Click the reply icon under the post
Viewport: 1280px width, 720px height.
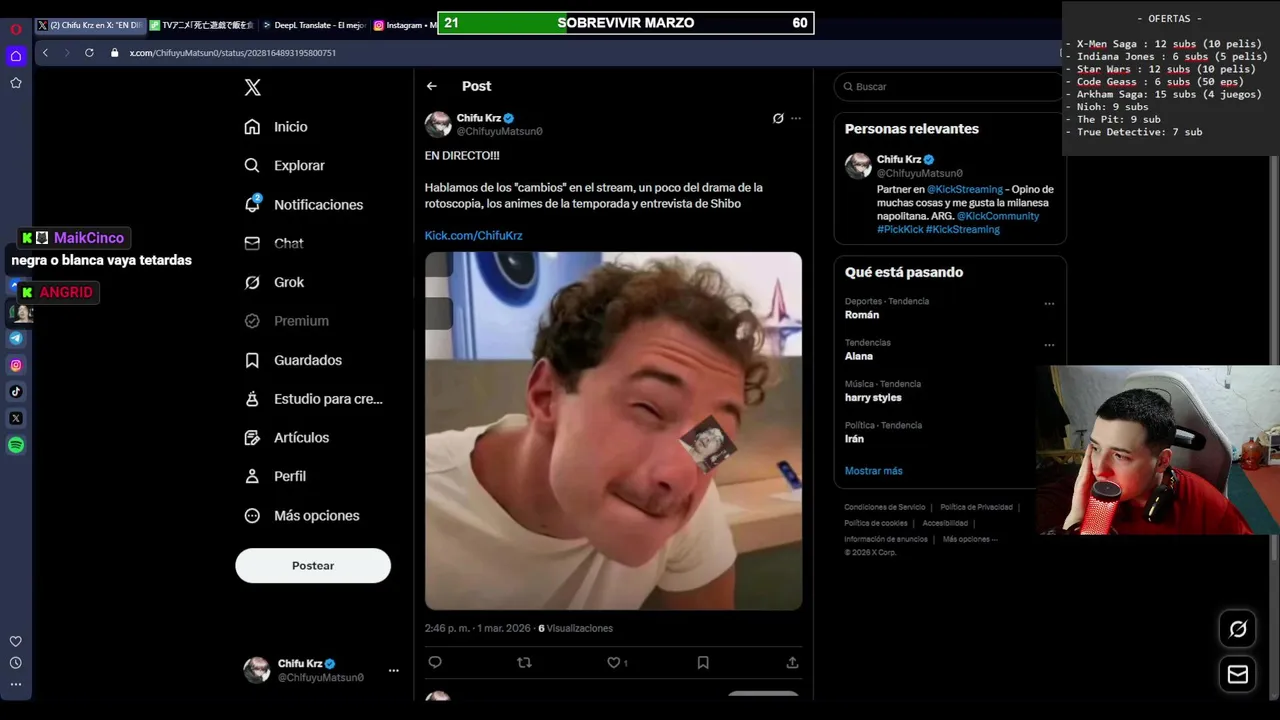coord(435,662)
